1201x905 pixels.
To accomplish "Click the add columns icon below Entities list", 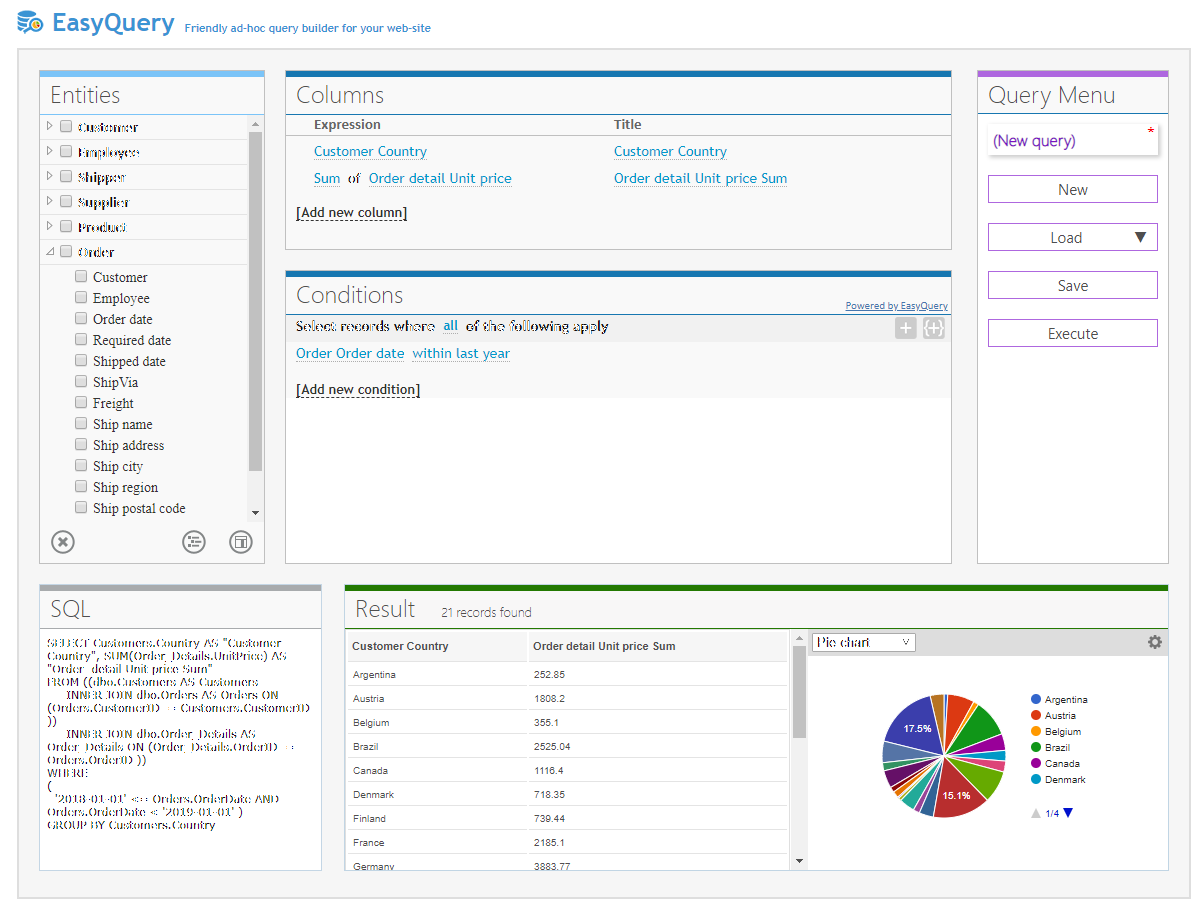I will (241, 542).
